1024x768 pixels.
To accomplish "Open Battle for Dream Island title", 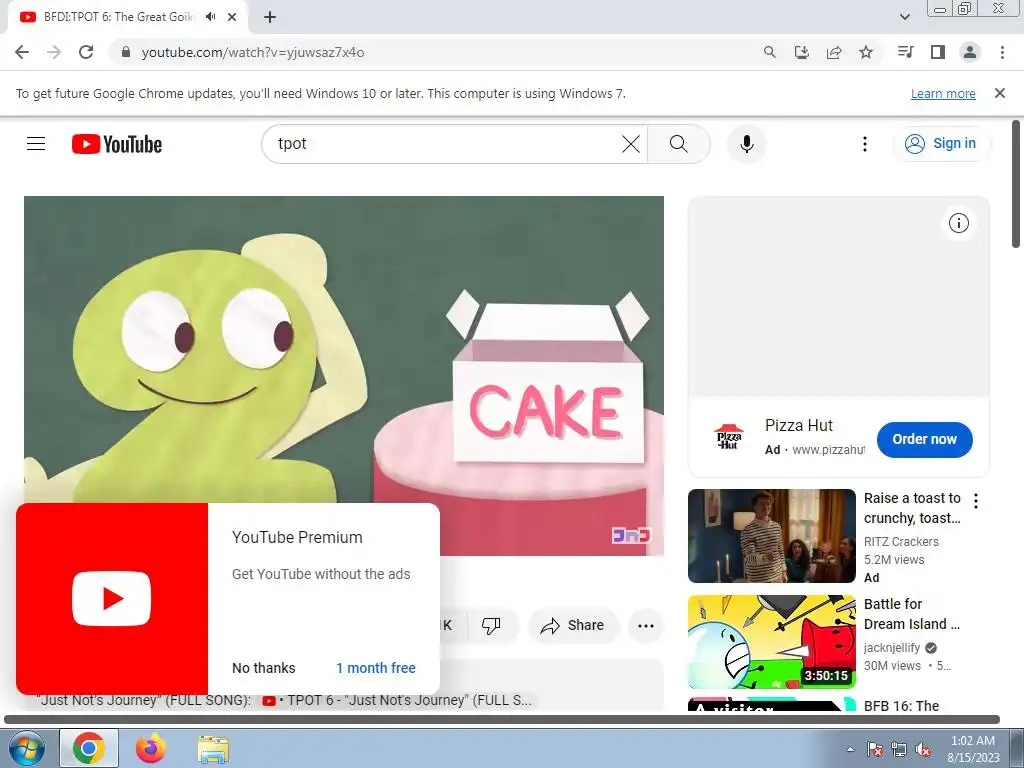I will pyautogui.click(x=912, y=614).
